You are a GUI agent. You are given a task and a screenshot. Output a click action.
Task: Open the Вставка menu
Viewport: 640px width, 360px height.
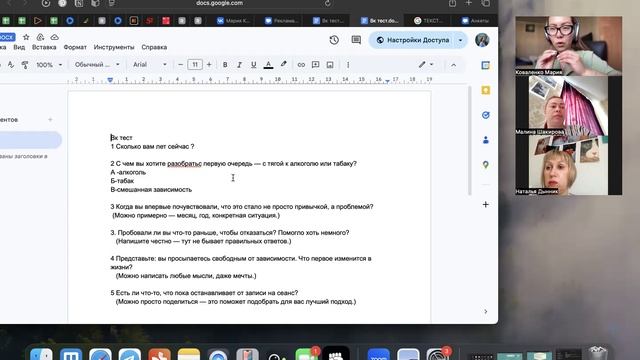pos(44,47)
